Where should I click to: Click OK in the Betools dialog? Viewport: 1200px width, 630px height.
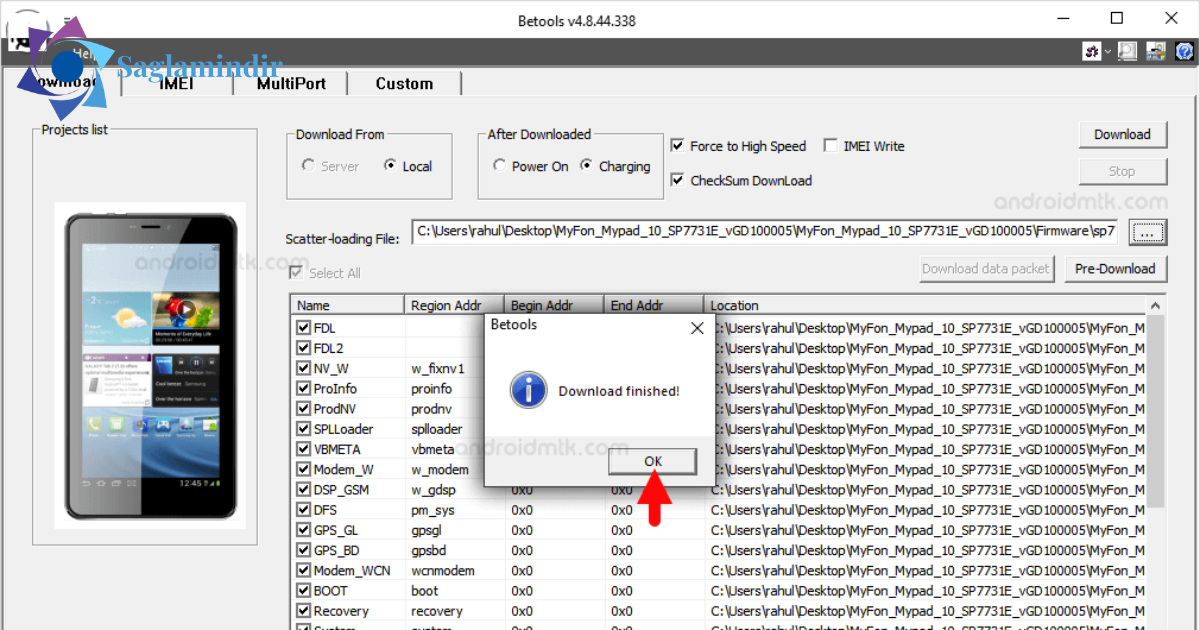(652, 461)
